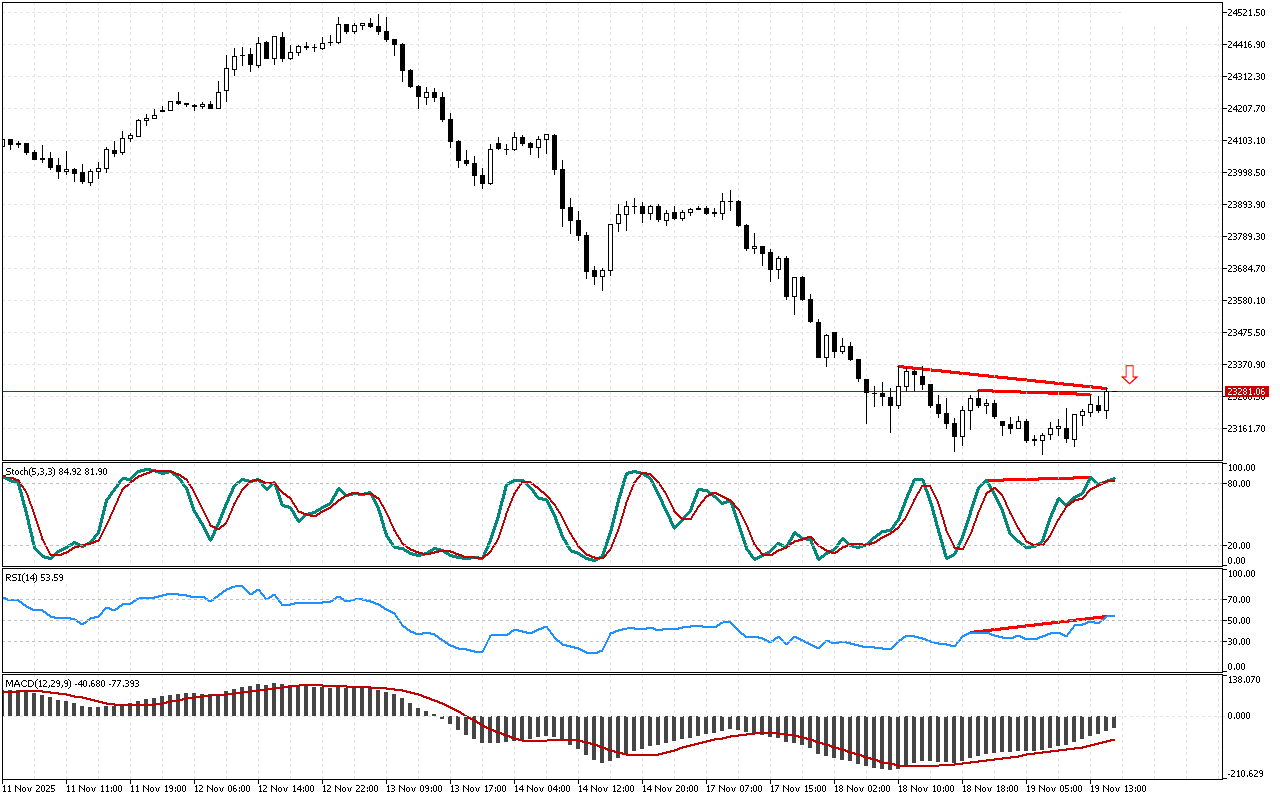
Task: Click the last candlestick on the price chart
Action: point(1107,401)
